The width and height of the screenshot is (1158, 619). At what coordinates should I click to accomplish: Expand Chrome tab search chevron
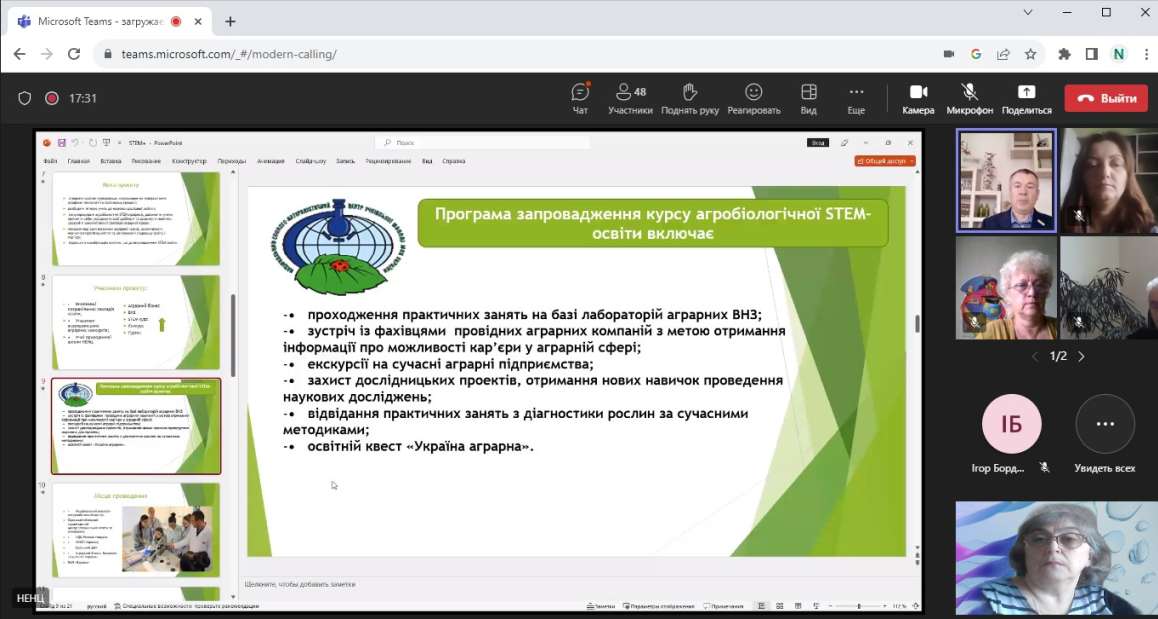(1027, 13)
